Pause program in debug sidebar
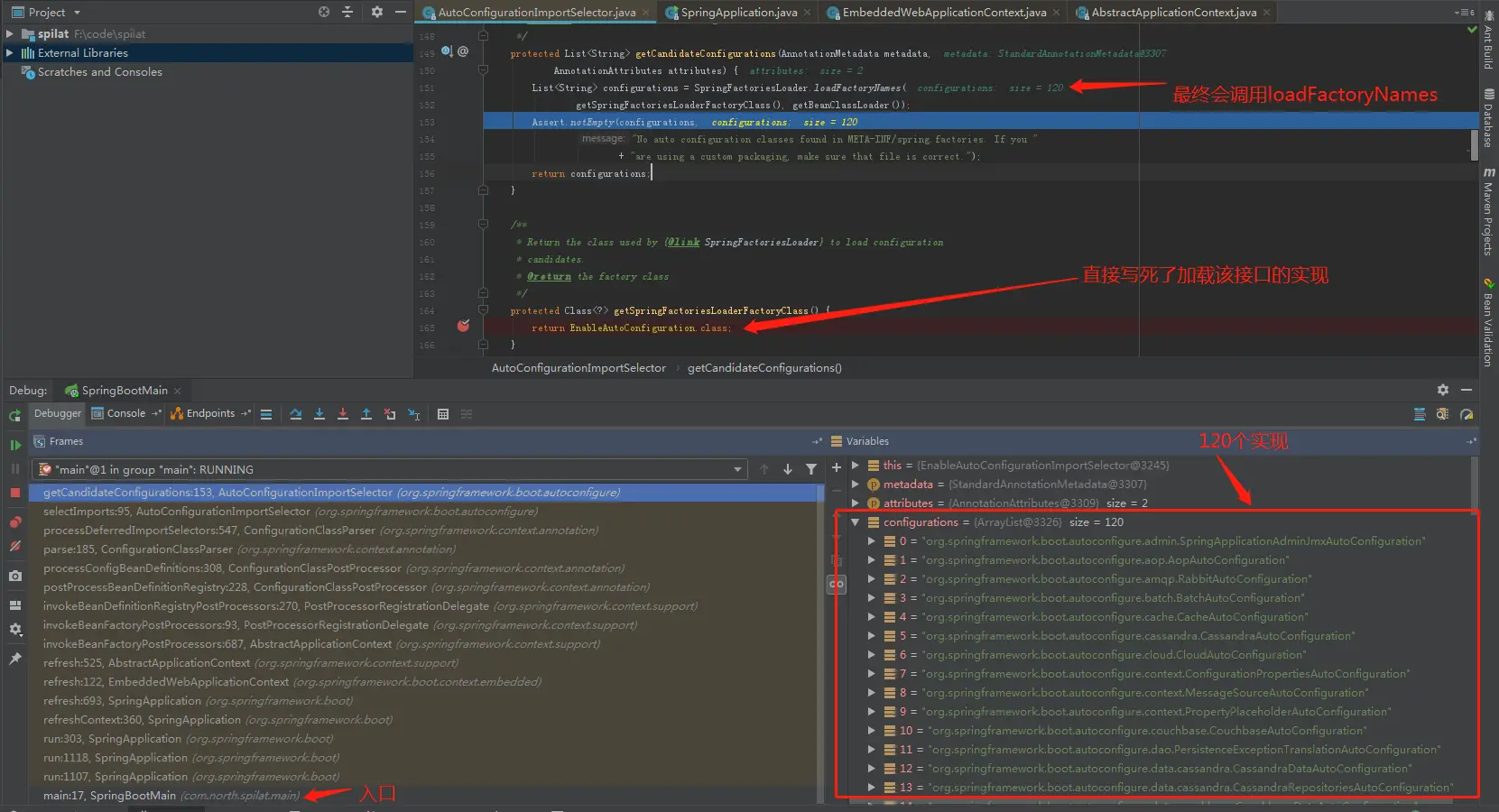1499x812 pixels. pyautogui.click(x=14, y=469)
